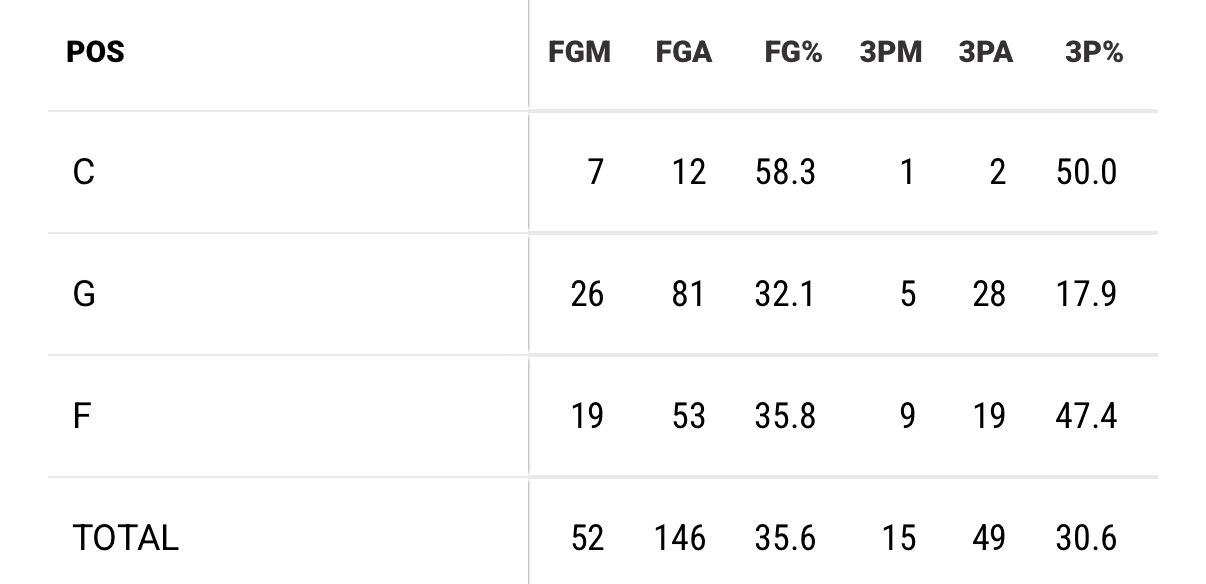This screenshot has height=584, width=1206.
Task: Sort by FG% header
Action: click(x=793, y=53)
